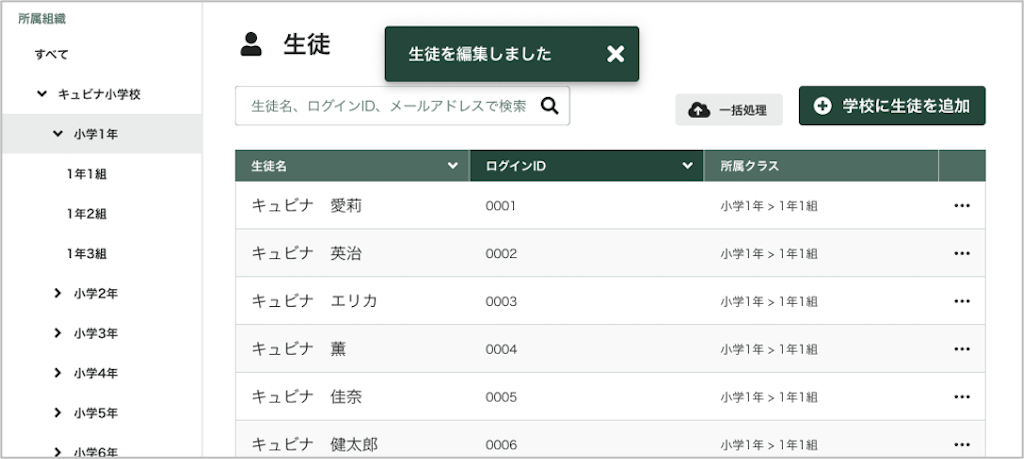Select the 小学1年 label in sidebar
The width and height of the screenshot is (1024, 459).
pyautogui.click(x=95, y=134)
